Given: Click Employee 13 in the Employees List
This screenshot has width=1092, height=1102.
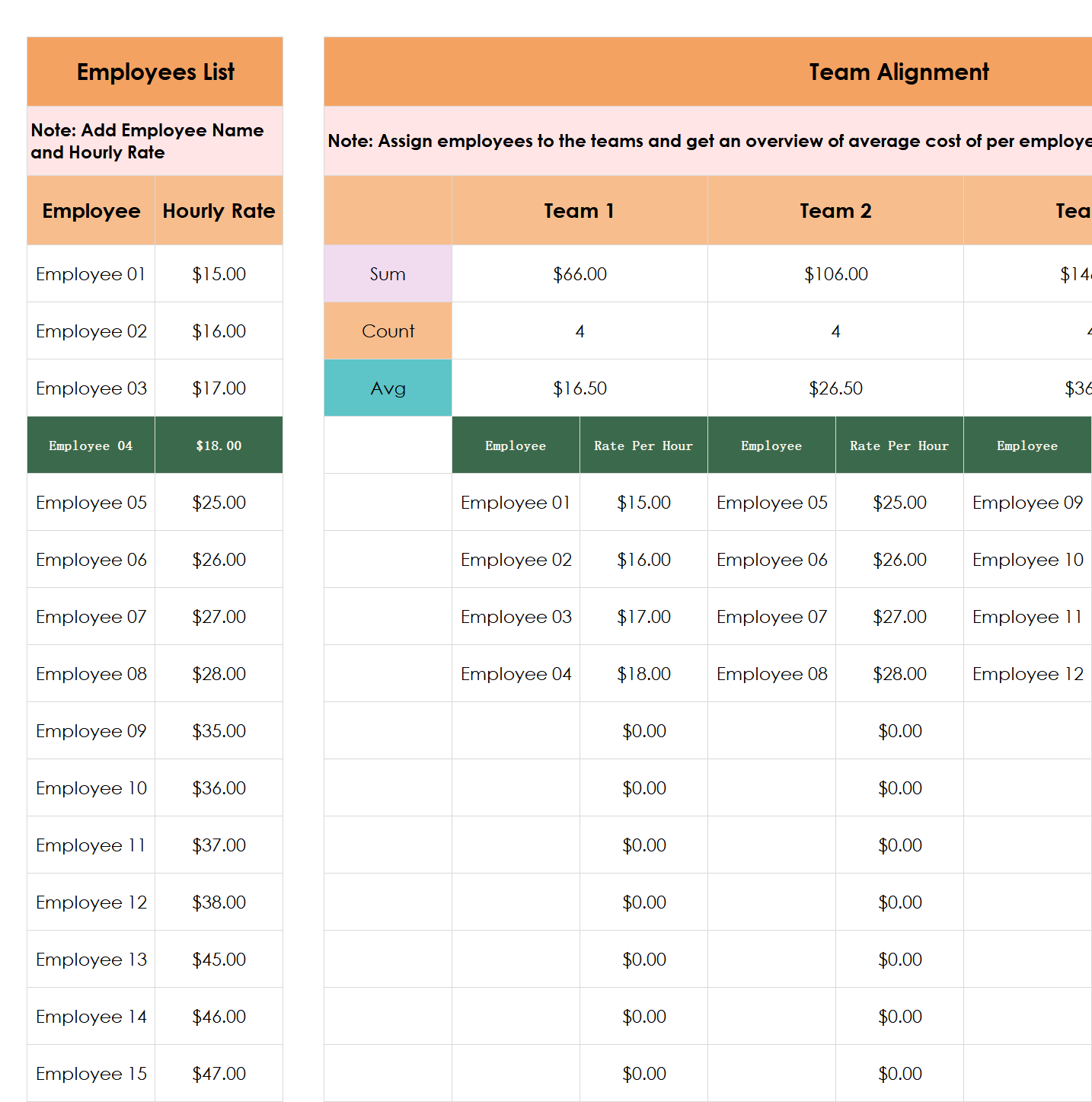Looking at the screenshot, I should click(x=91, y=960).
